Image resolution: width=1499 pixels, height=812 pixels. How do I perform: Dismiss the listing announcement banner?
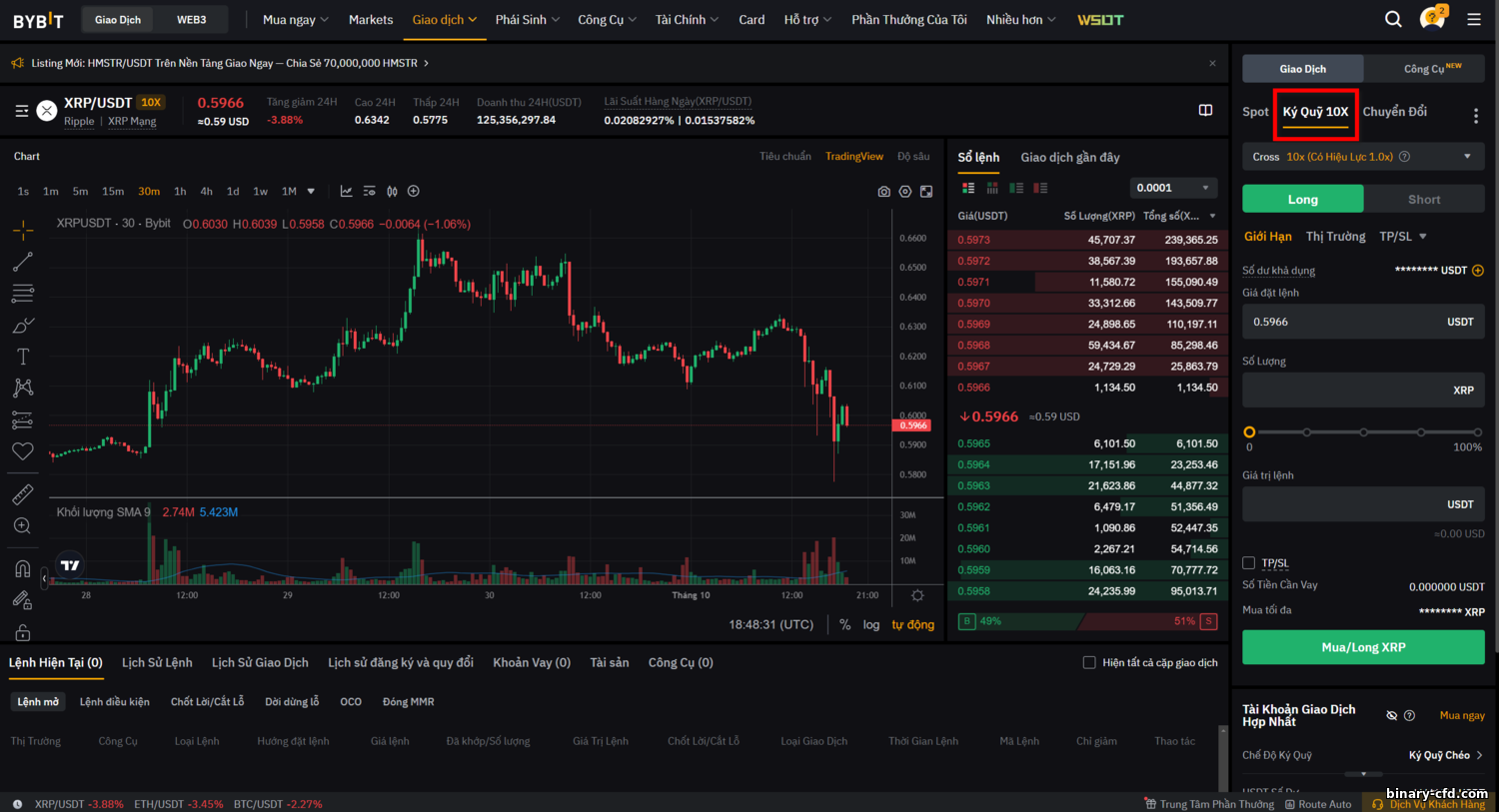1212,63
